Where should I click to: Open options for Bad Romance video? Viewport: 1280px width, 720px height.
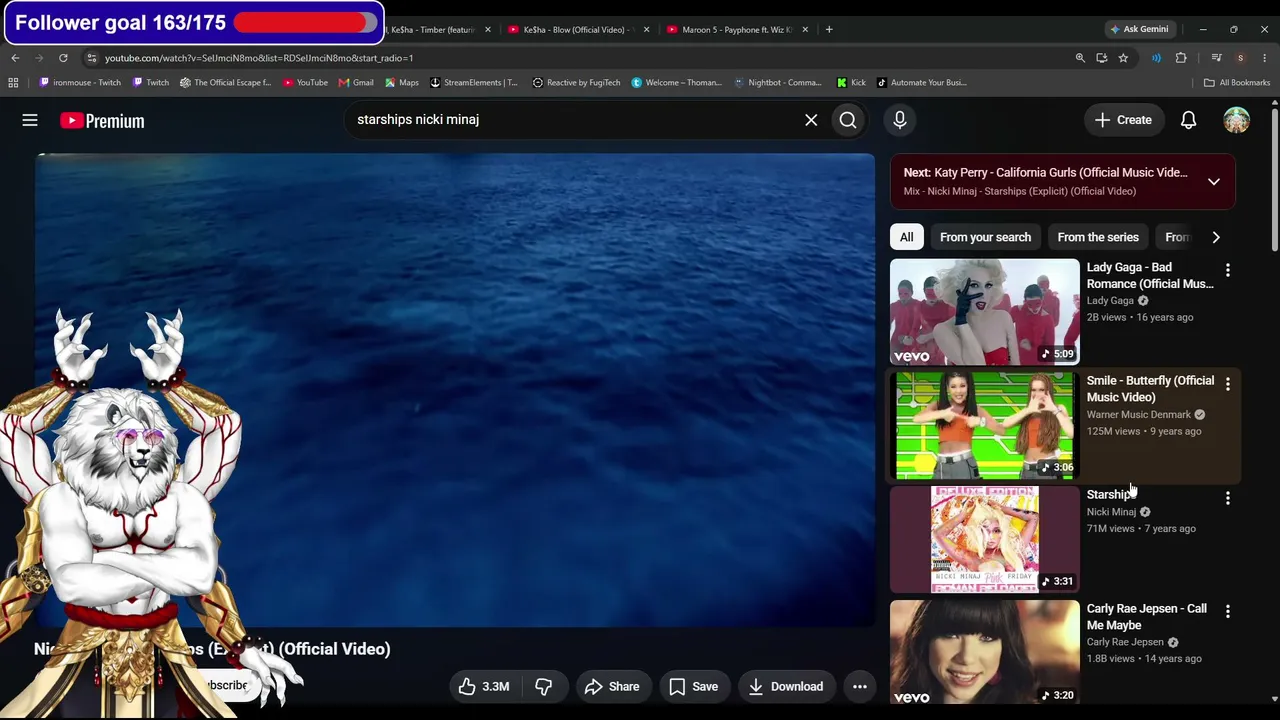(1228, 271)
